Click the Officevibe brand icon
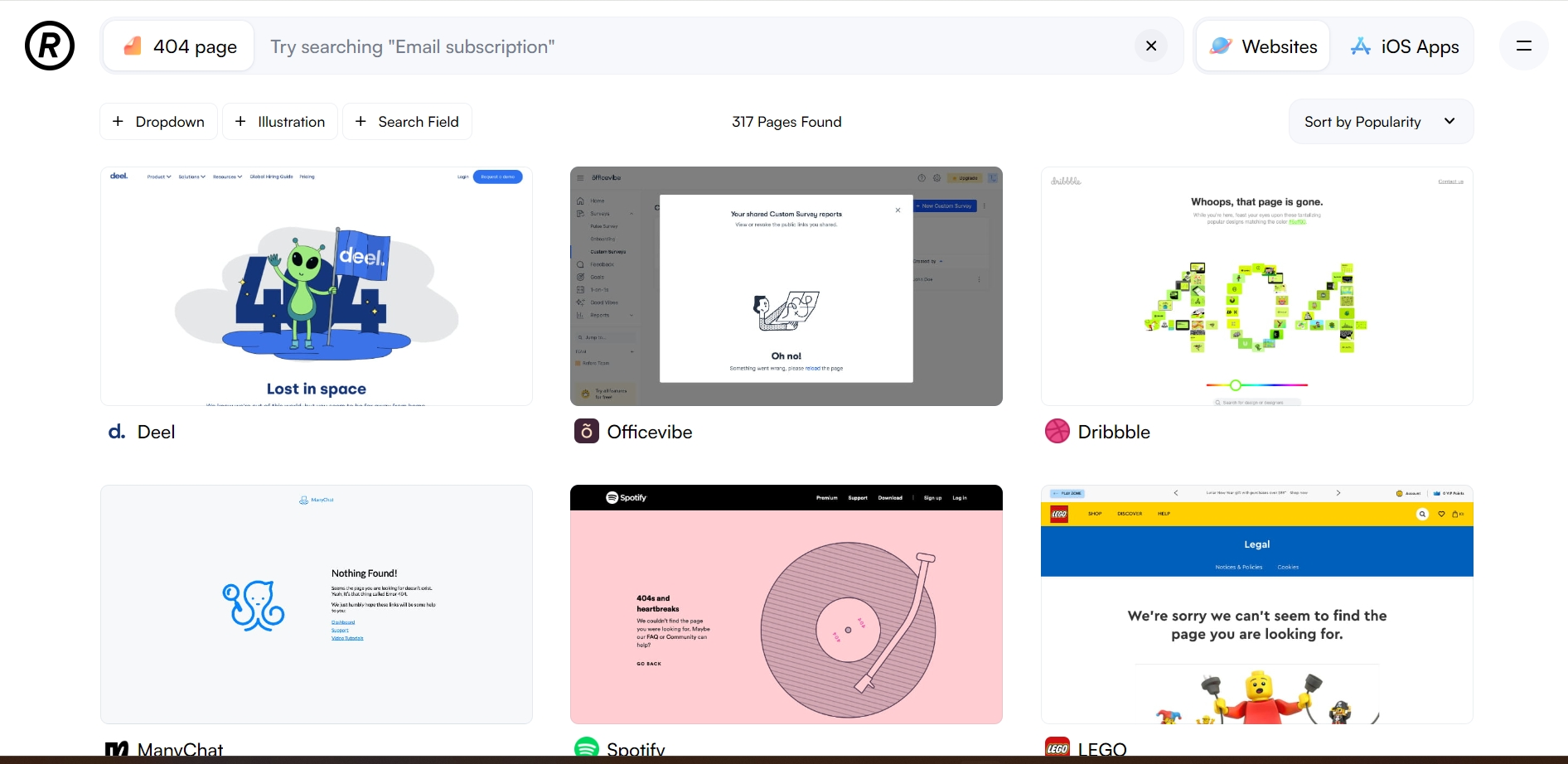 [587, 432]
